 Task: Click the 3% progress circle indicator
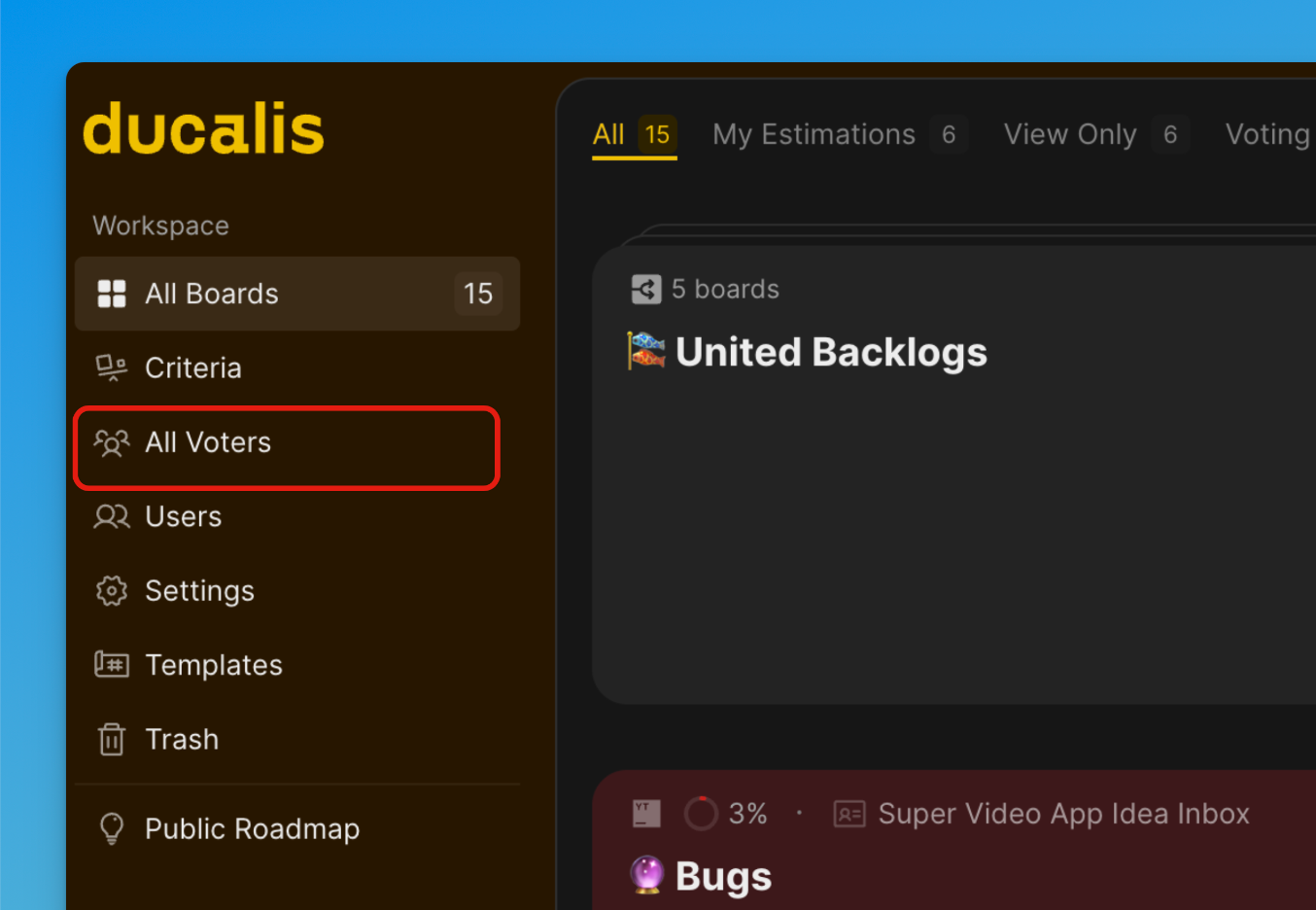pos(701,814)
